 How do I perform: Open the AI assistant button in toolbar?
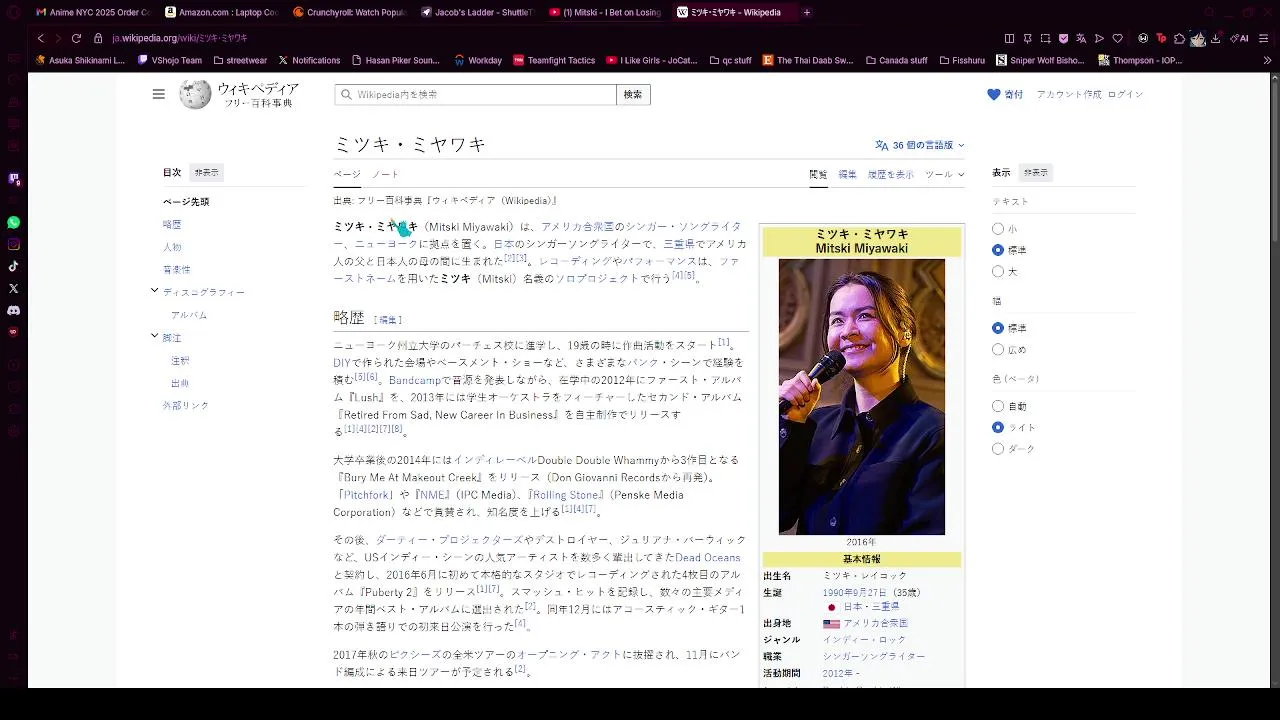point(1239,38)
